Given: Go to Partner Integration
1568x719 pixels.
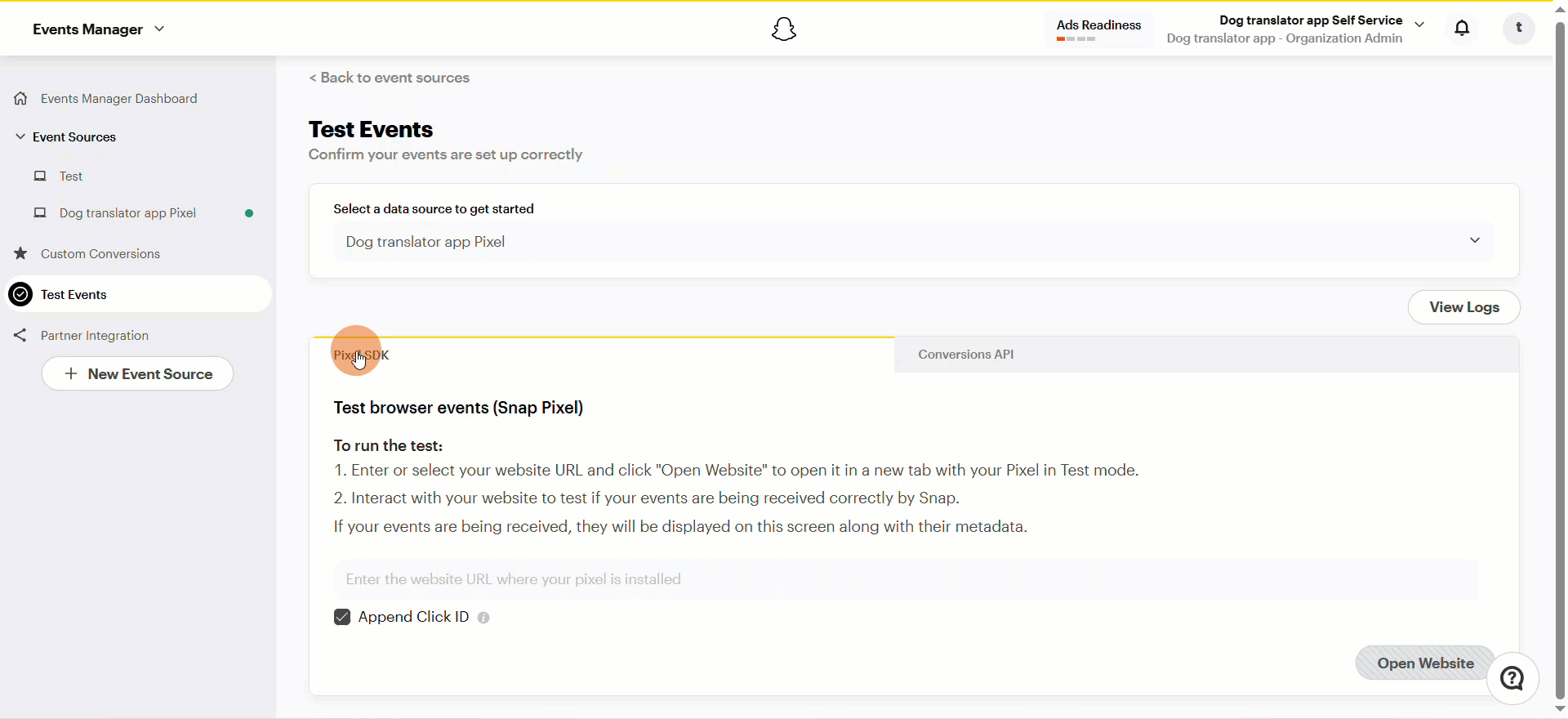Looking at the screenshot, I should coord(95,335).
